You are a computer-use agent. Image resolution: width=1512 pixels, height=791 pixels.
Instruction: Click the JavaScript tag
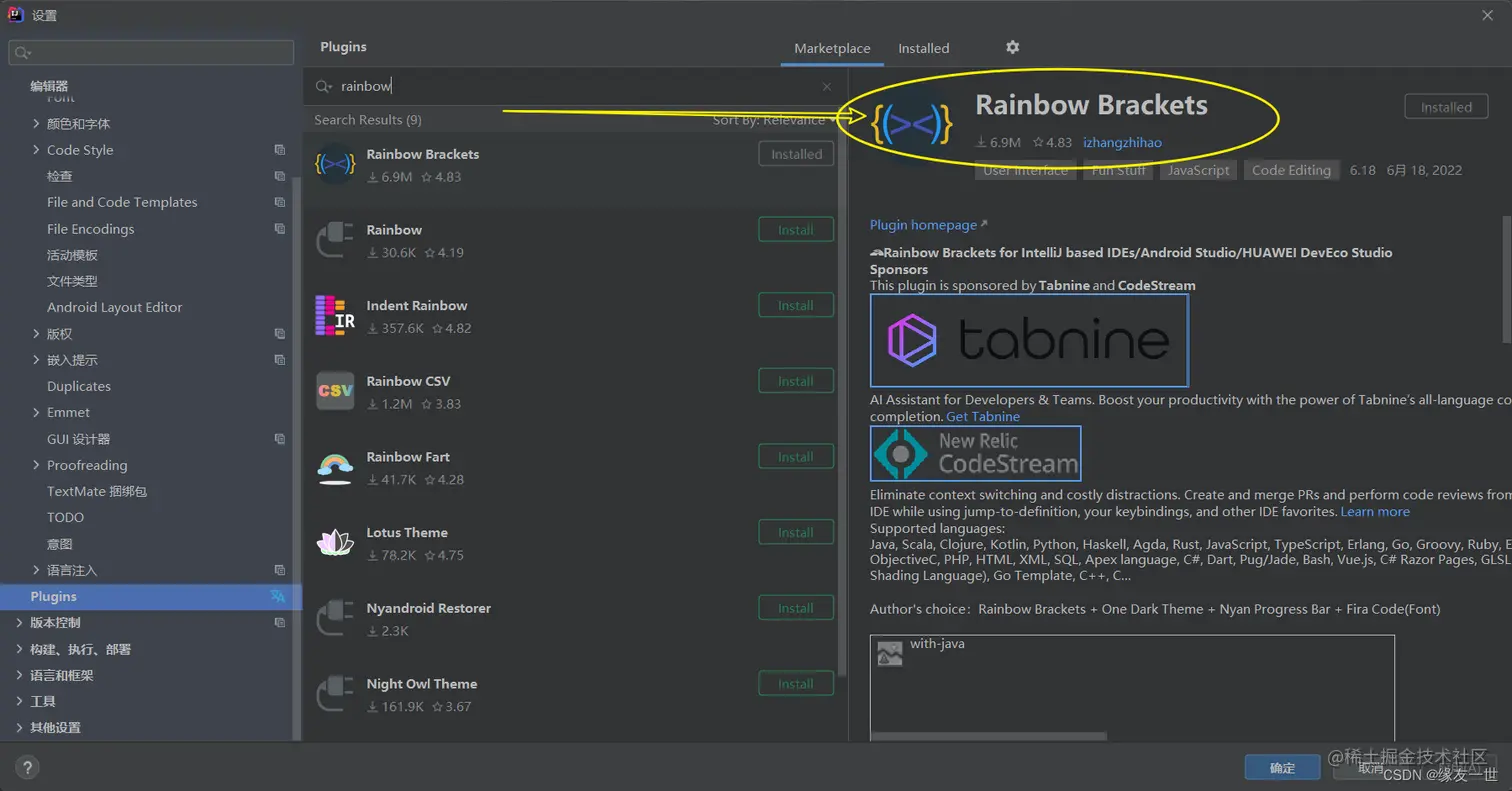tap(1198, 170)
